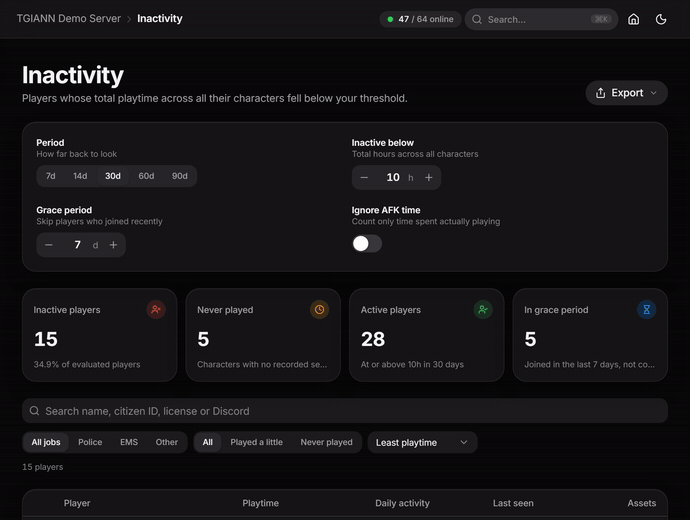The image size is (690, 520).
Task: Click the grace period value 7
Action: (x=77, y=245)
